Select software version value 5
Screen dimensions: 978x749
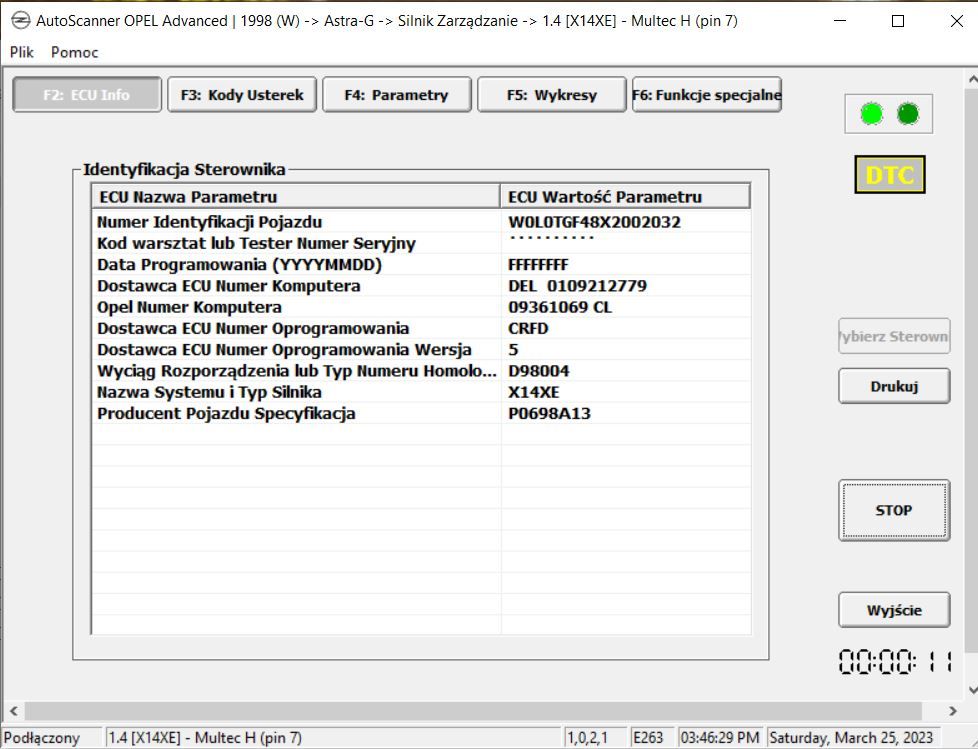513,349
